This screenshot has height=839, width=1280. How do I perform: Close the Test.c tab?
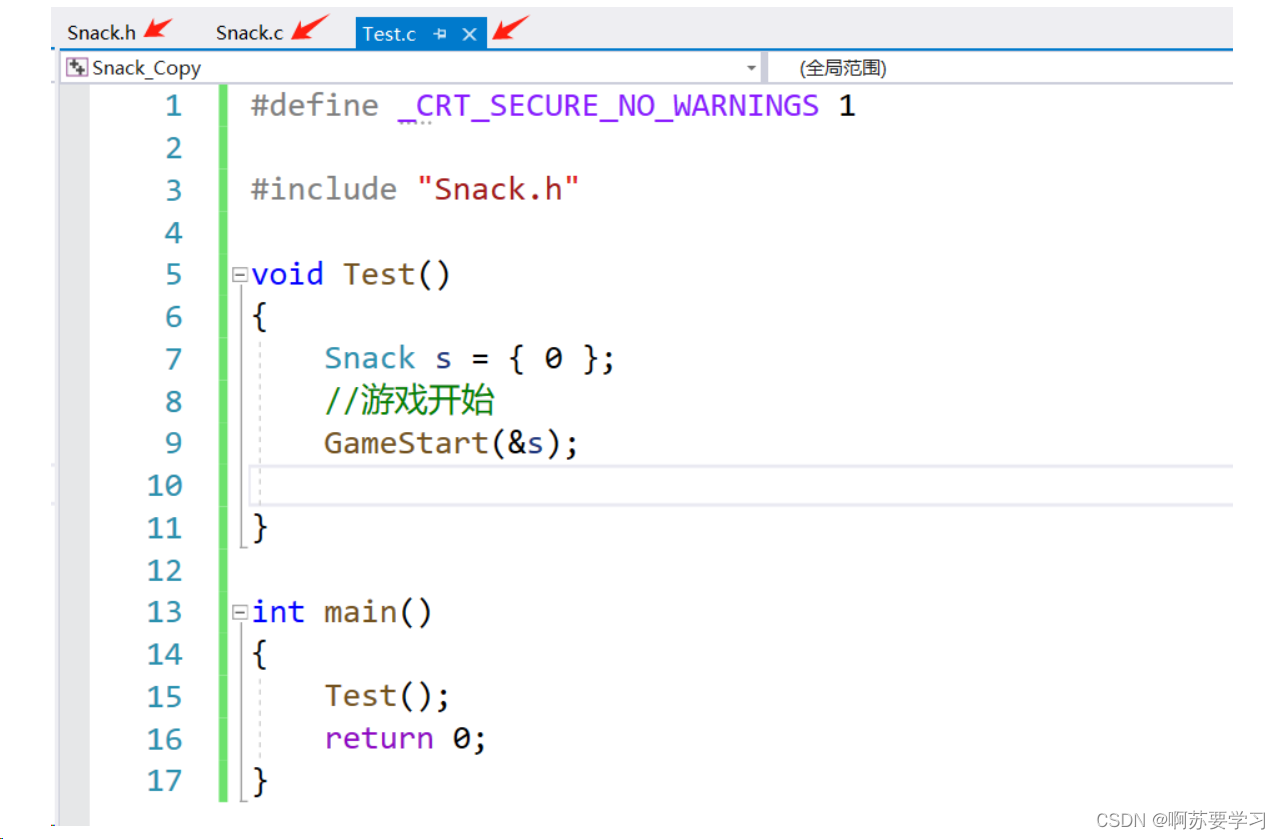(x=469, y=34)
